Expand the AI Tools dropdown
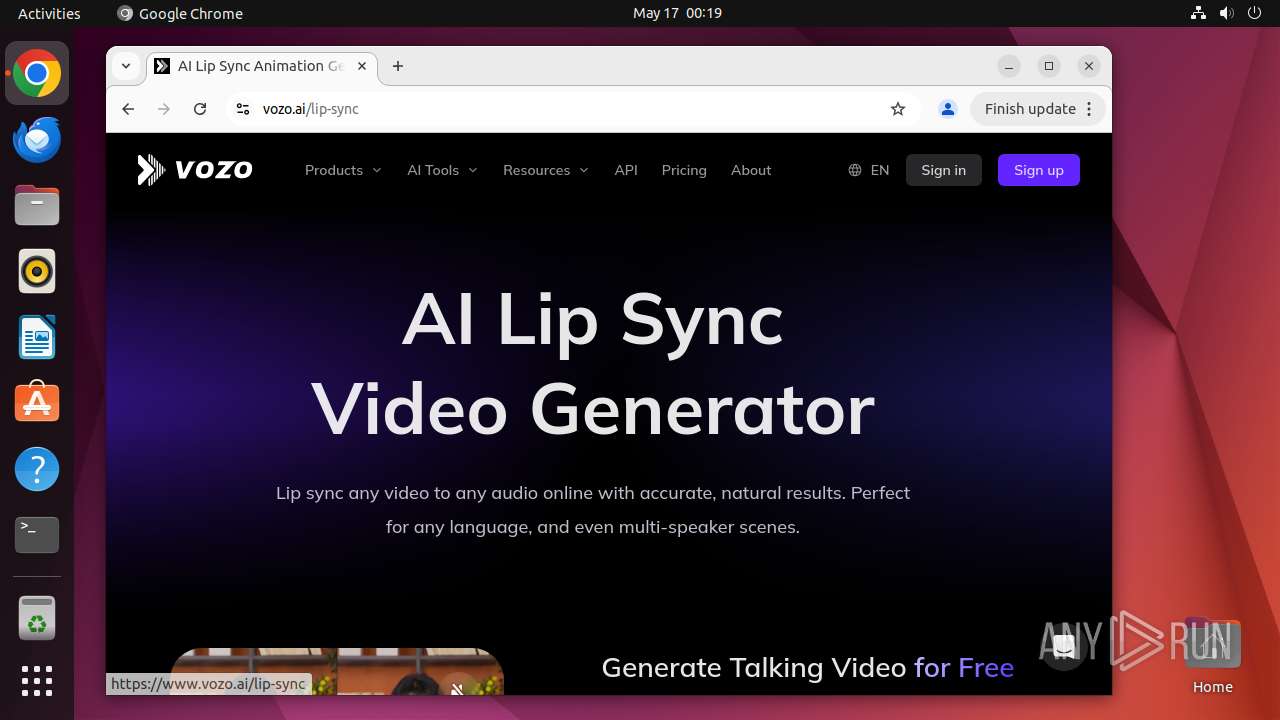Image resolution: width=1280 pixels, height=720 pixels. pyautogui.click(x=442, y=170)
